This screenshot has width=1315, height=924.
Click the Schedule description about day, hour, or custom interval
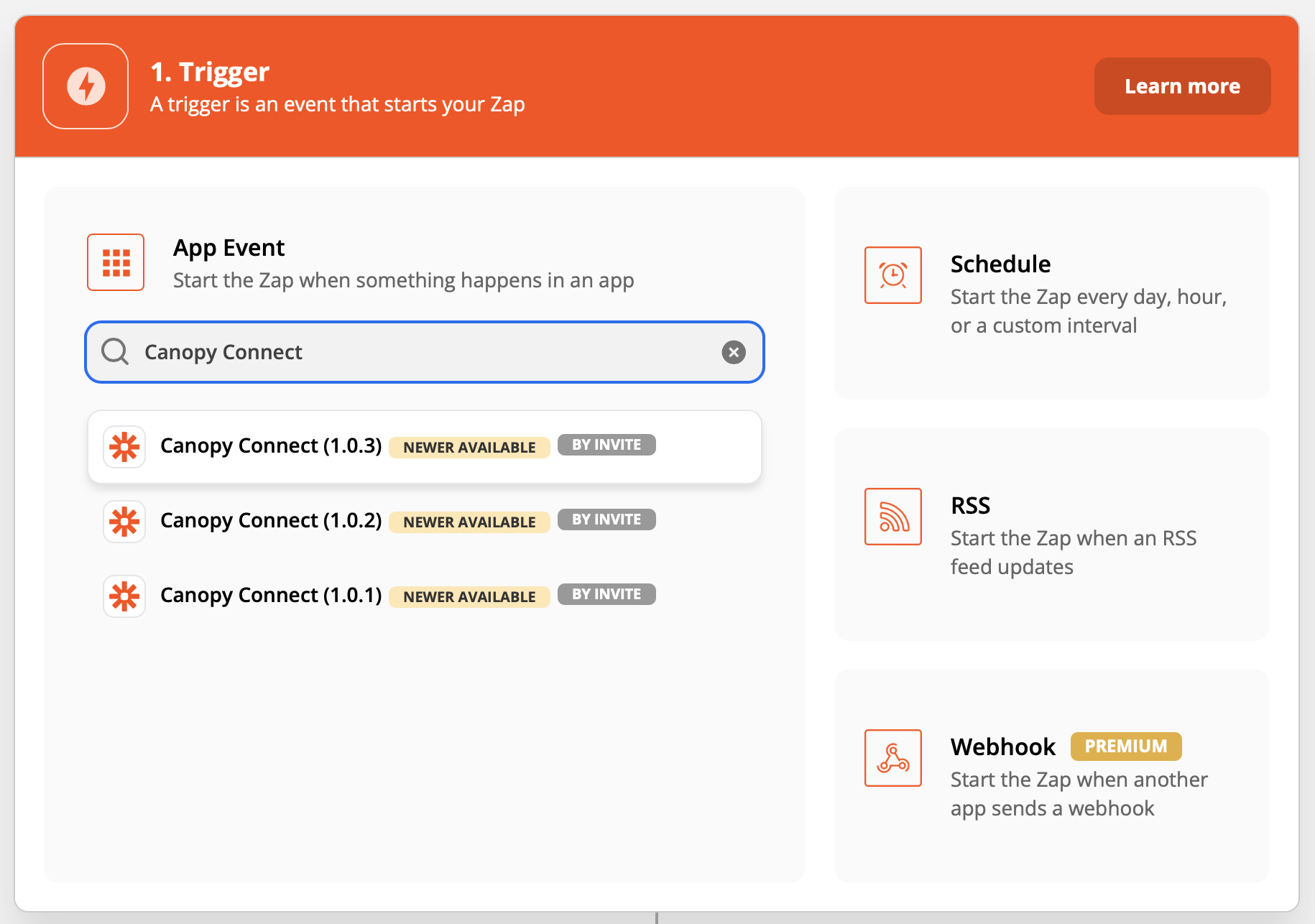(1089, 311)
